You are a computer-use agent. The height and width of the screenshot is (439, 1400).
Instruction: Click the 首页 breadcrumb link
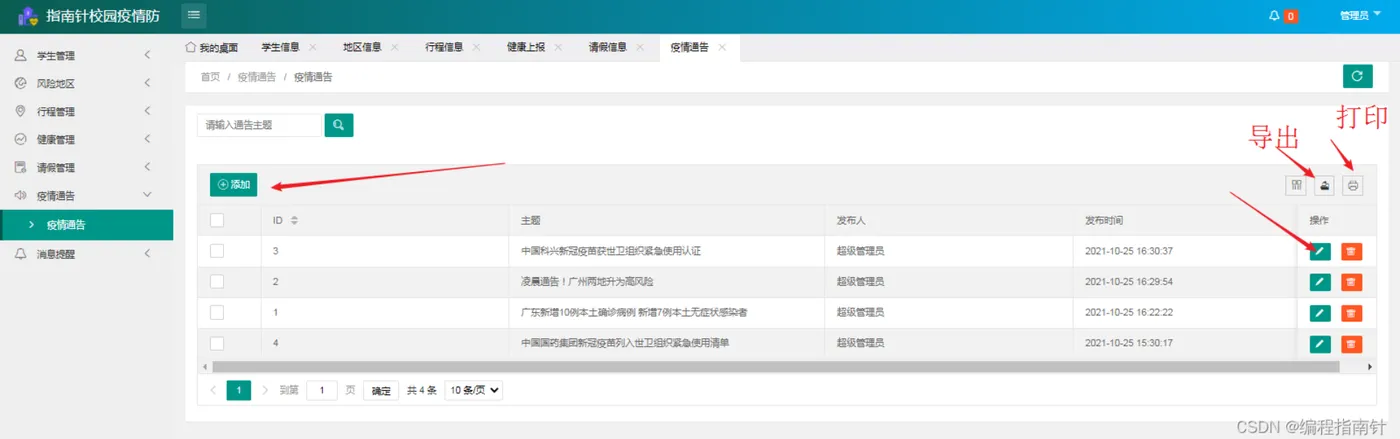point(210,76)
